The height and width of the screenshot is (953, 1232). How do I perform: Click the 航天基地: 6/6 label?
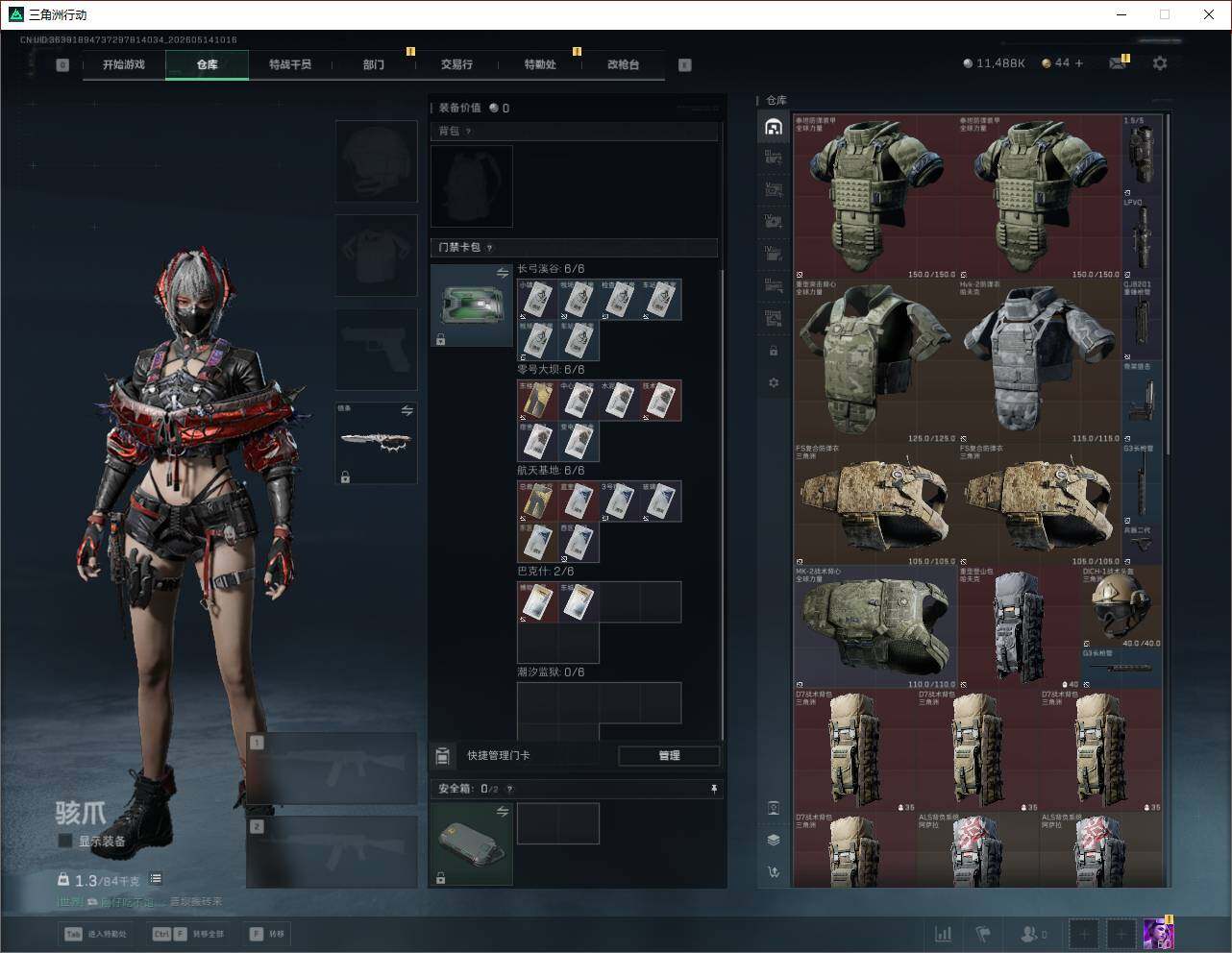[551, 471]
